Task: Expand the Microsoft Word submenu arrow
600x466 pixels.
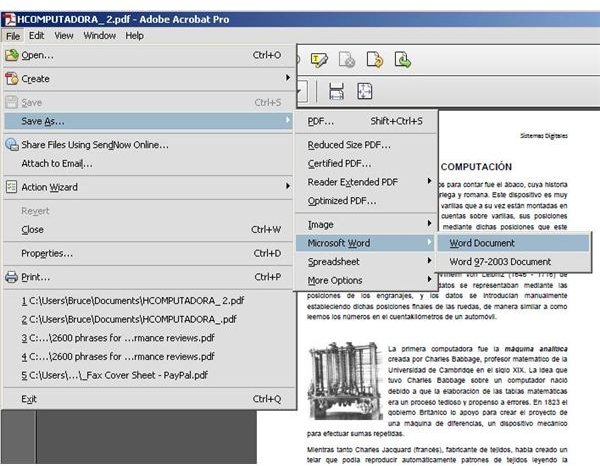Action: [x=429, y=242]
